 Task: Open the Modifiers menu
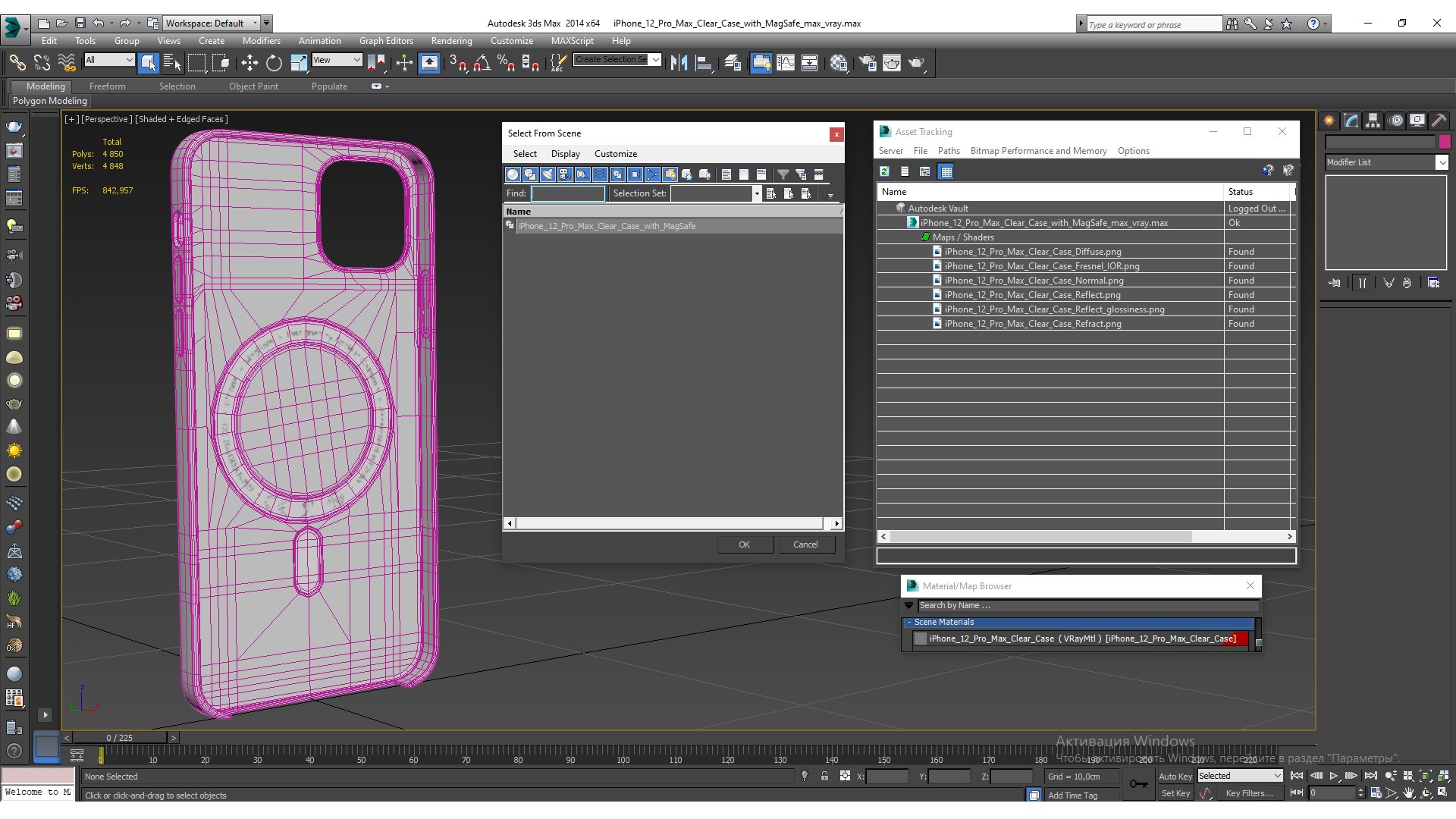pos(261,41)
